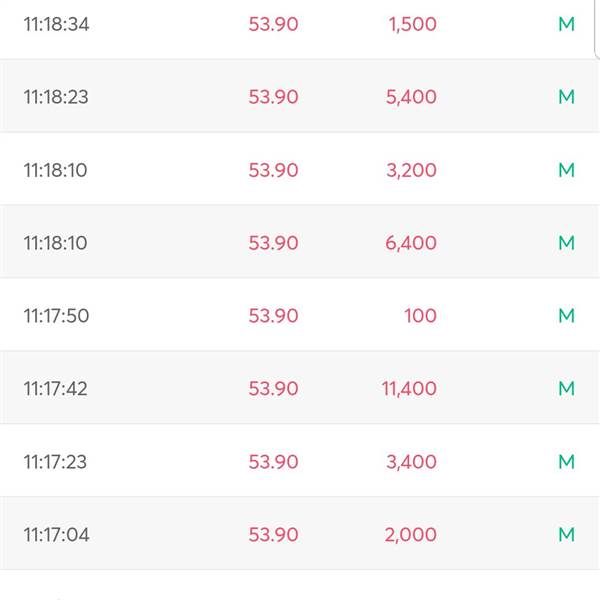Click the 3,400 volume value
Screen dimensions: 600x600
[412, 462]
